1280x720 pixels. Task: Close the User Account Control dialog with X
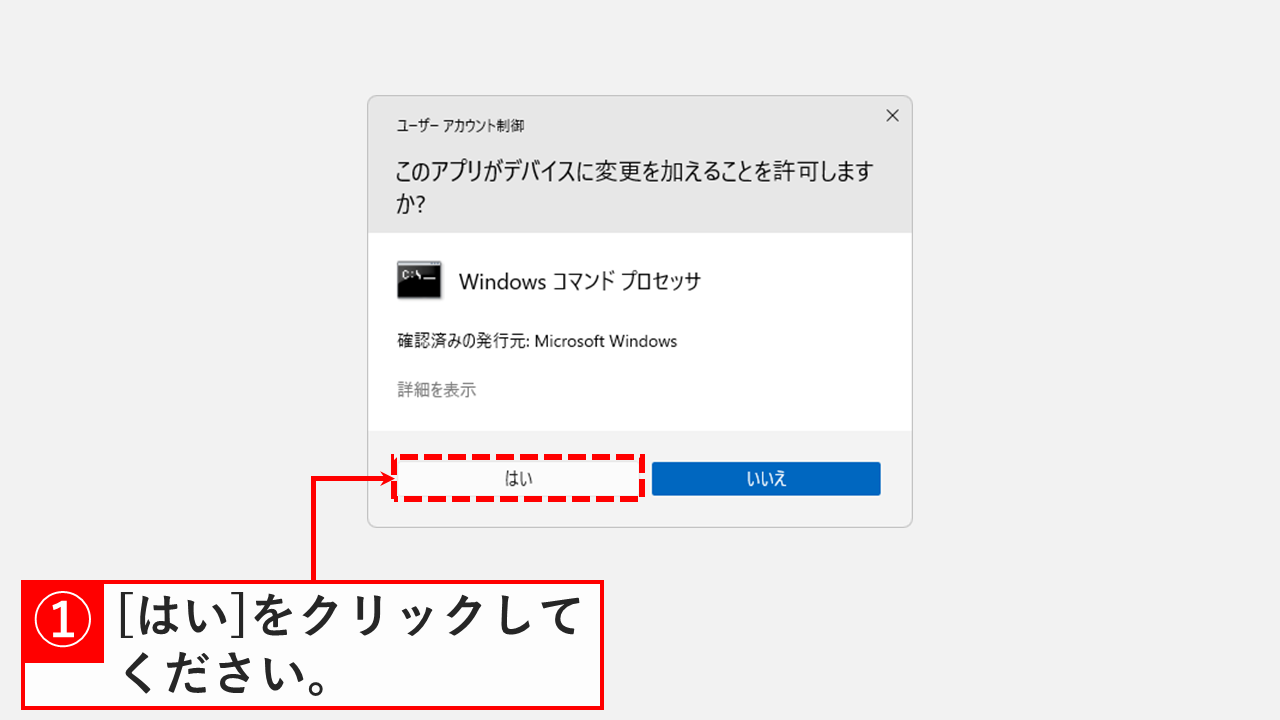(x=892, y=116)
